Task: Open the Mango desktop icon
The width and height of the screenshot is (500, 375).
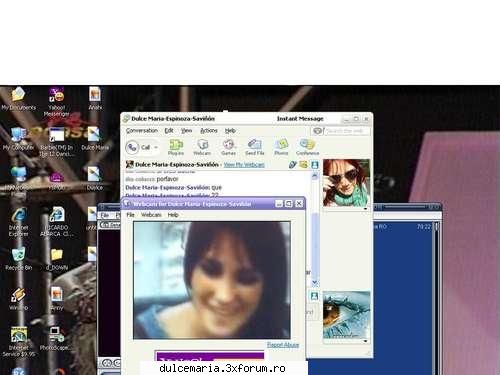Action: click(x=56, y=182)
